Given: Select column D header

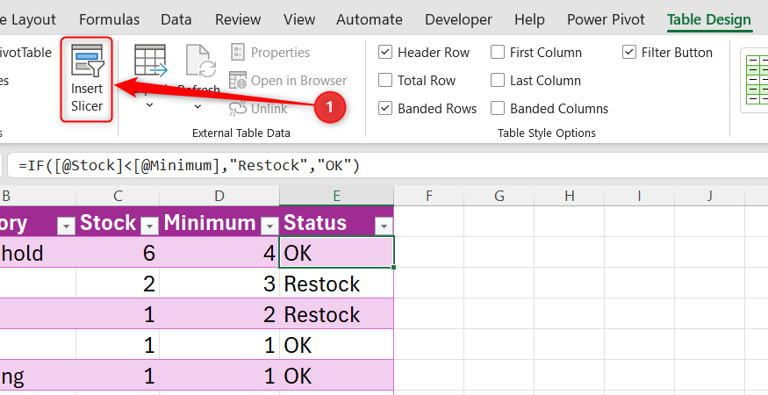Looking at the screenshot, I should pyautogui.click(x=219, y=196).
